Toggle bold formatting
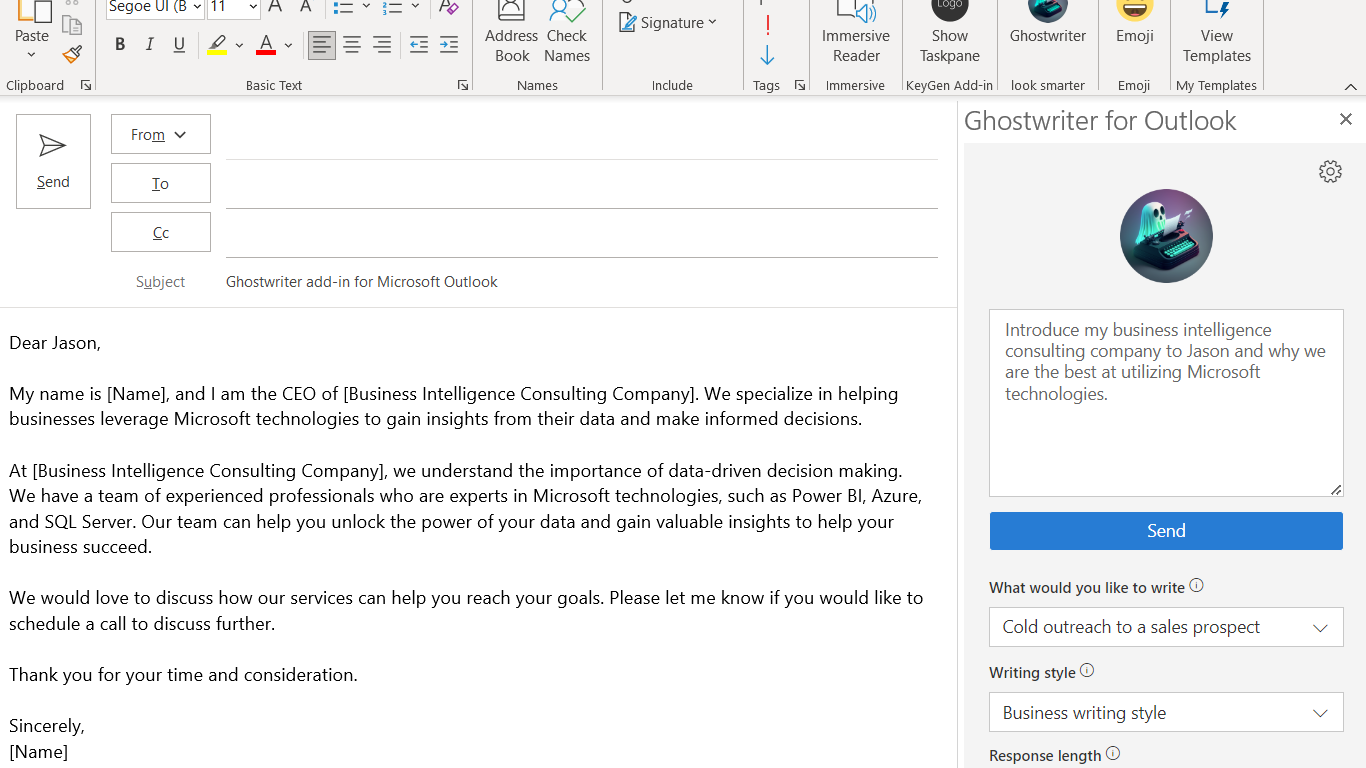1366x768 pixels. (120, 45)
